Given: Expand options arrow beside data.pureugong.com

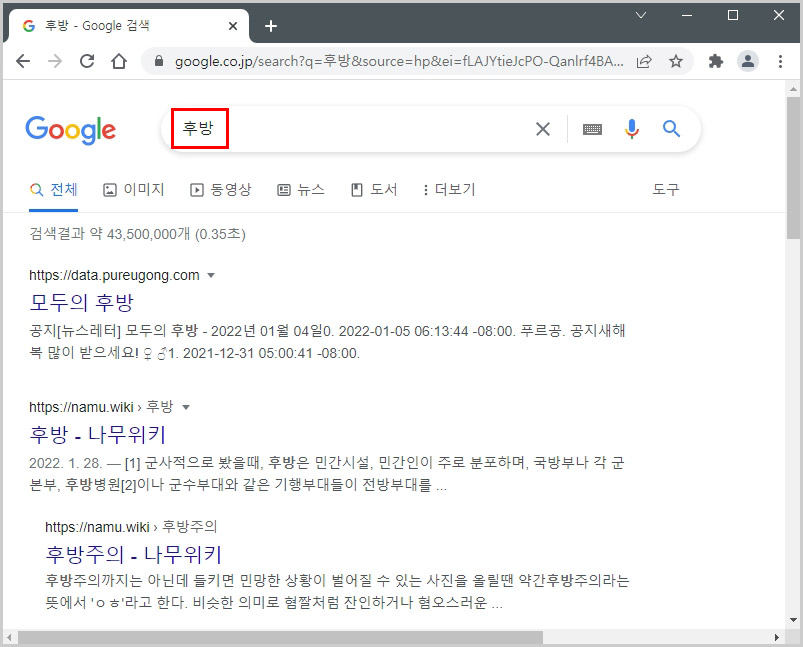Looking at the screenshot, I should [210, 276].
